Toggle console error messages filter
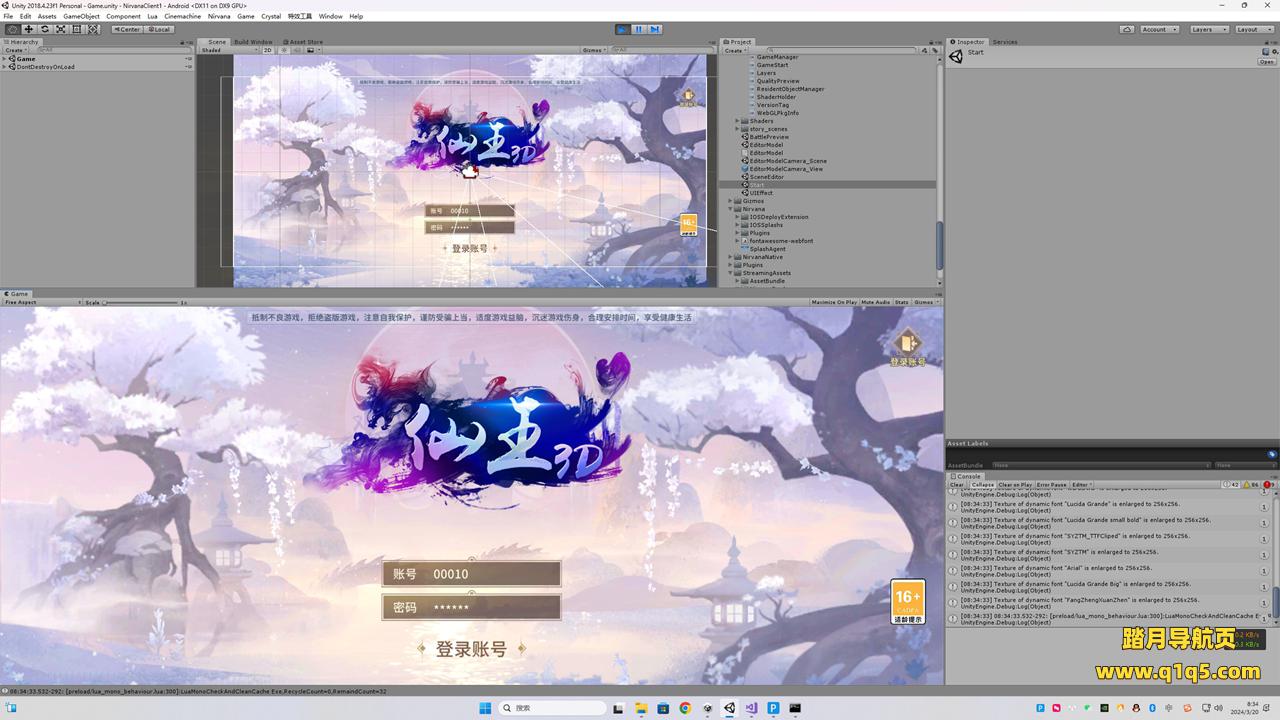This screenshot has width=1280, height=720. click(x=1268, y=485)
